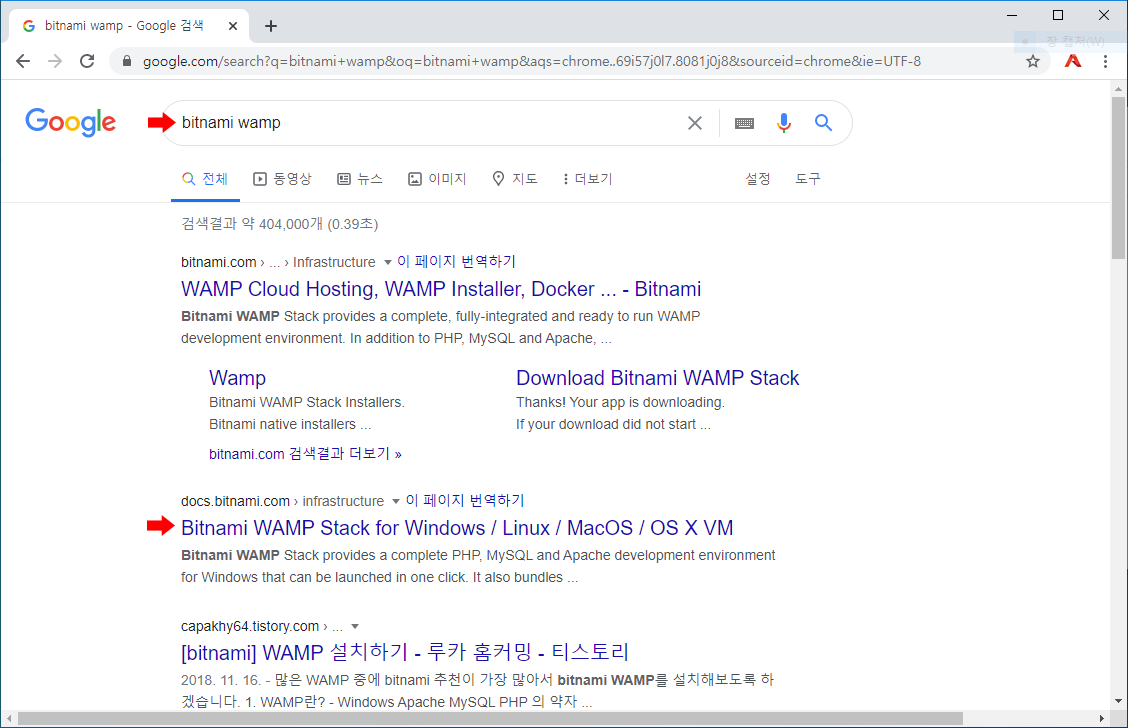1128x728 pixels.
Task: Switch to the 지도 tab
Action: click(x=515, y=178)
